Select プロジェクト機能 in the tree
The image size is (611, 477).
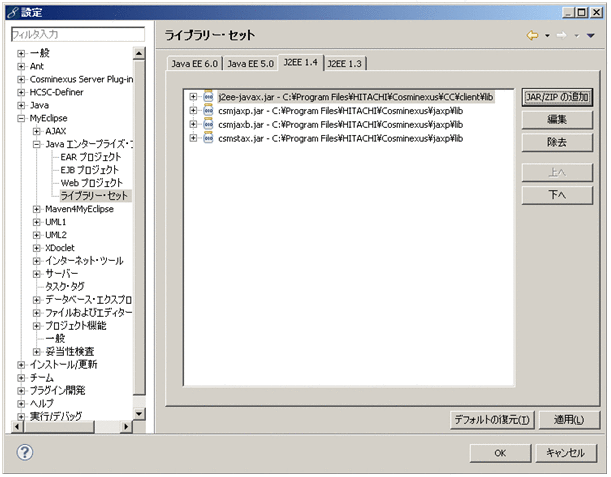[x=76, y=325]
